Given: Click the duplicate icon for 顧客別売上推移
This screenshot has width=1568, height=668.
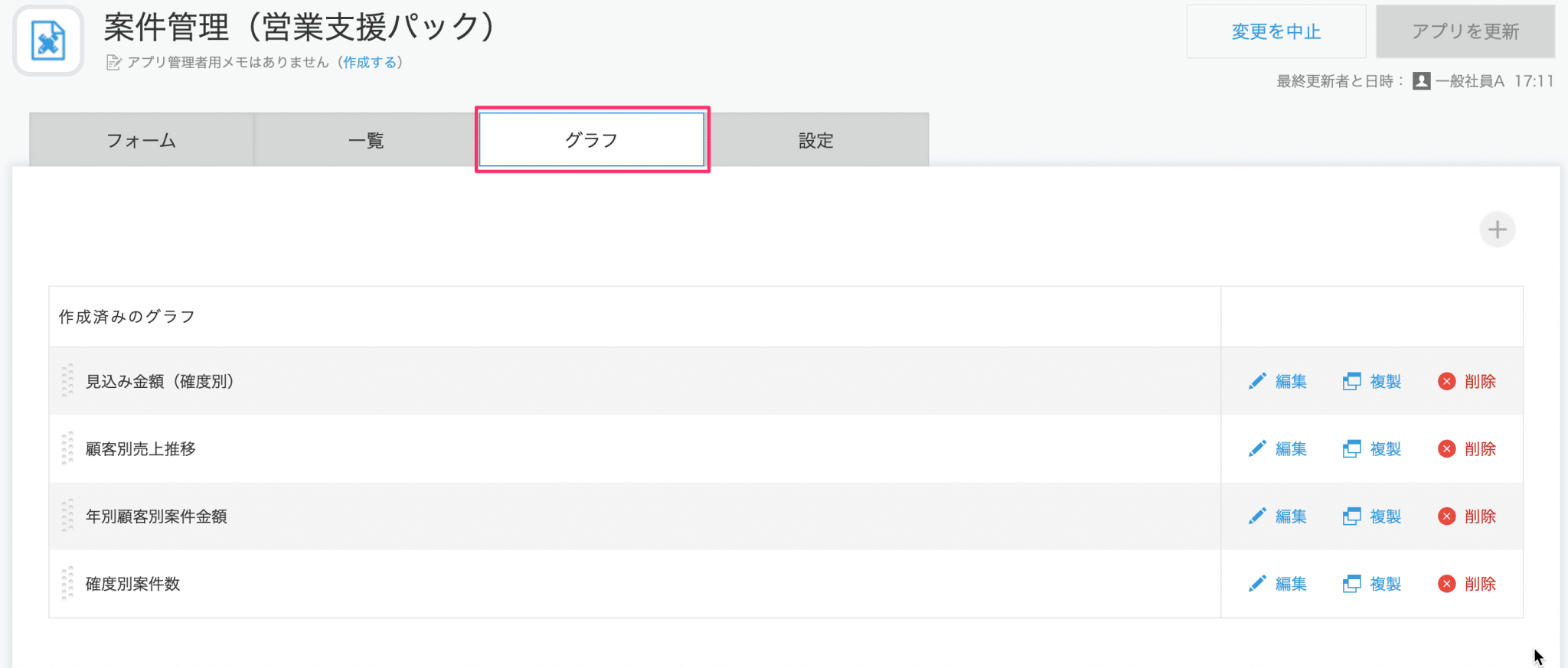Looking at the screenshot, I should pyautogui.click(x=1351, y=449).
